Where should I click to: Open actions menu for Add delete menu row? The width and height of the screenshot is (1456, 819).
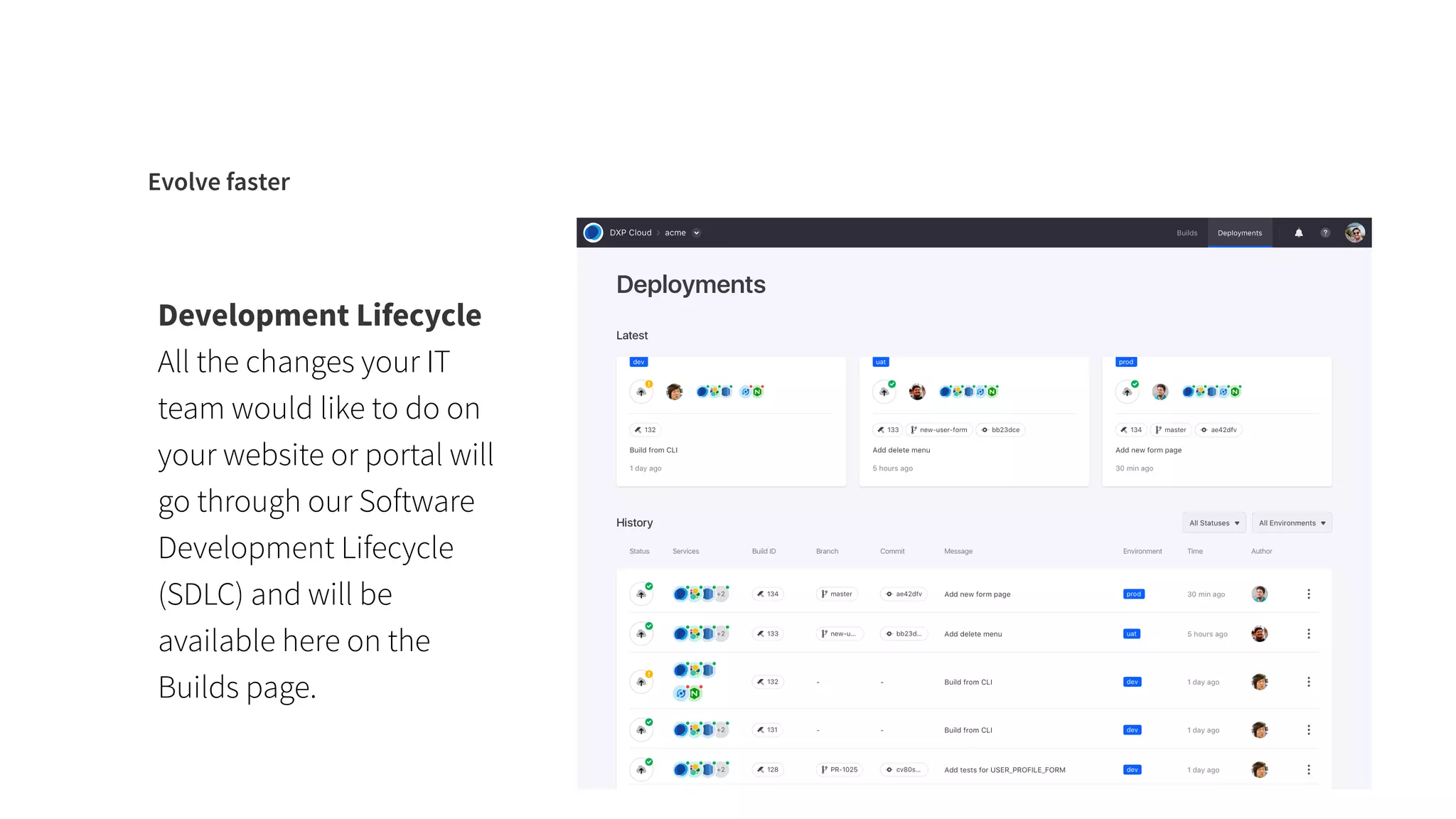(1309, 633)
